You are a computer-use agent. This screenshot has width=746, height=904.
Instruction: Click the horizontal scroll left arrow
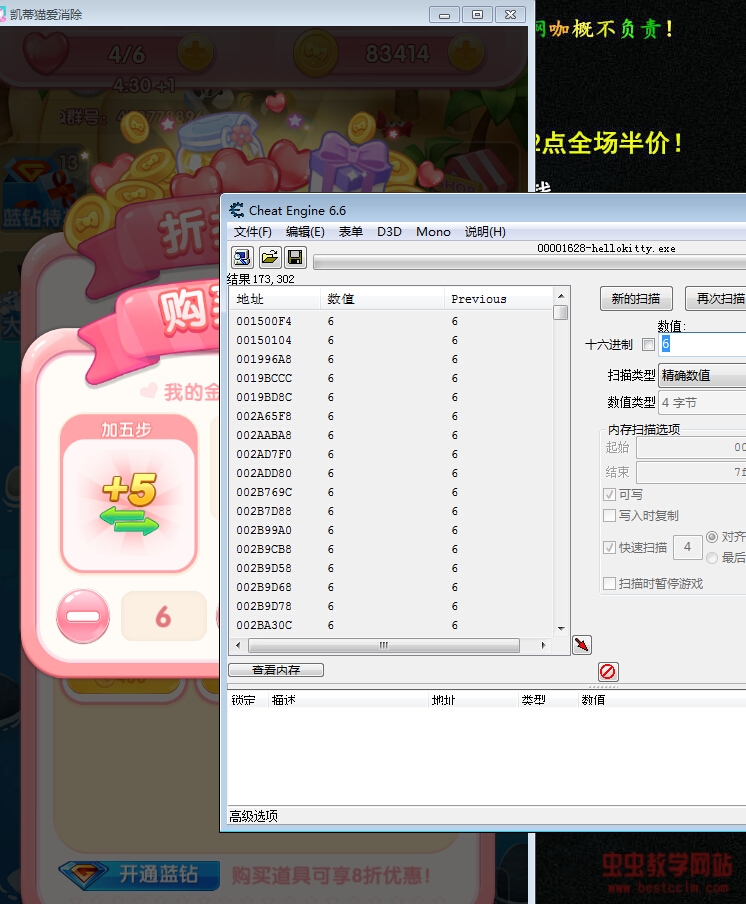(x=238, y=645)
